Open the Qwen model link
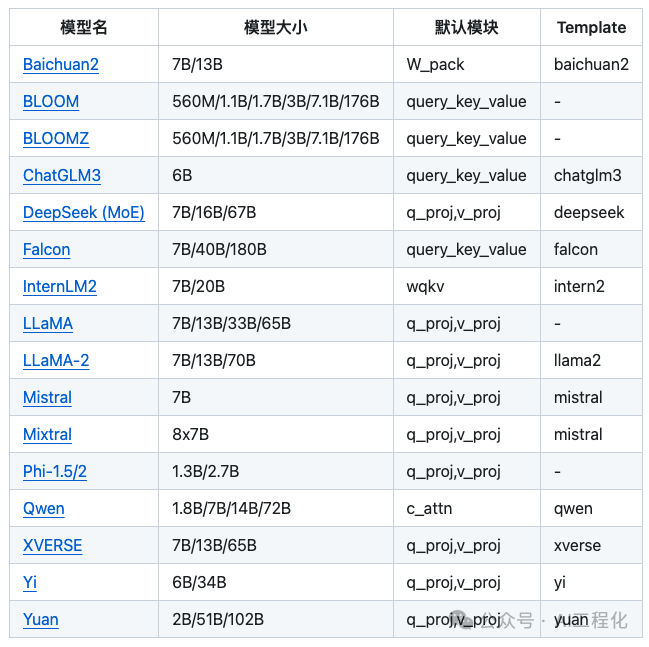Image resolution: width=649 pixels, height=647 pixels. [44, 508]
